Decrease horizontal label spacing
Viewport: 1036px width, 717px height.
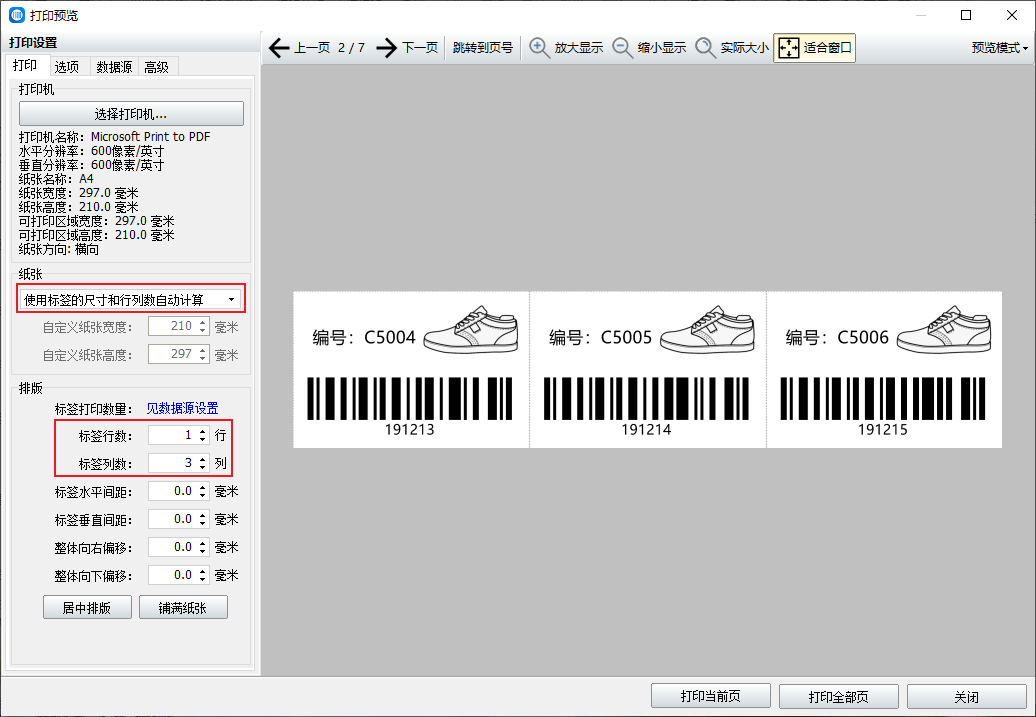203,496
